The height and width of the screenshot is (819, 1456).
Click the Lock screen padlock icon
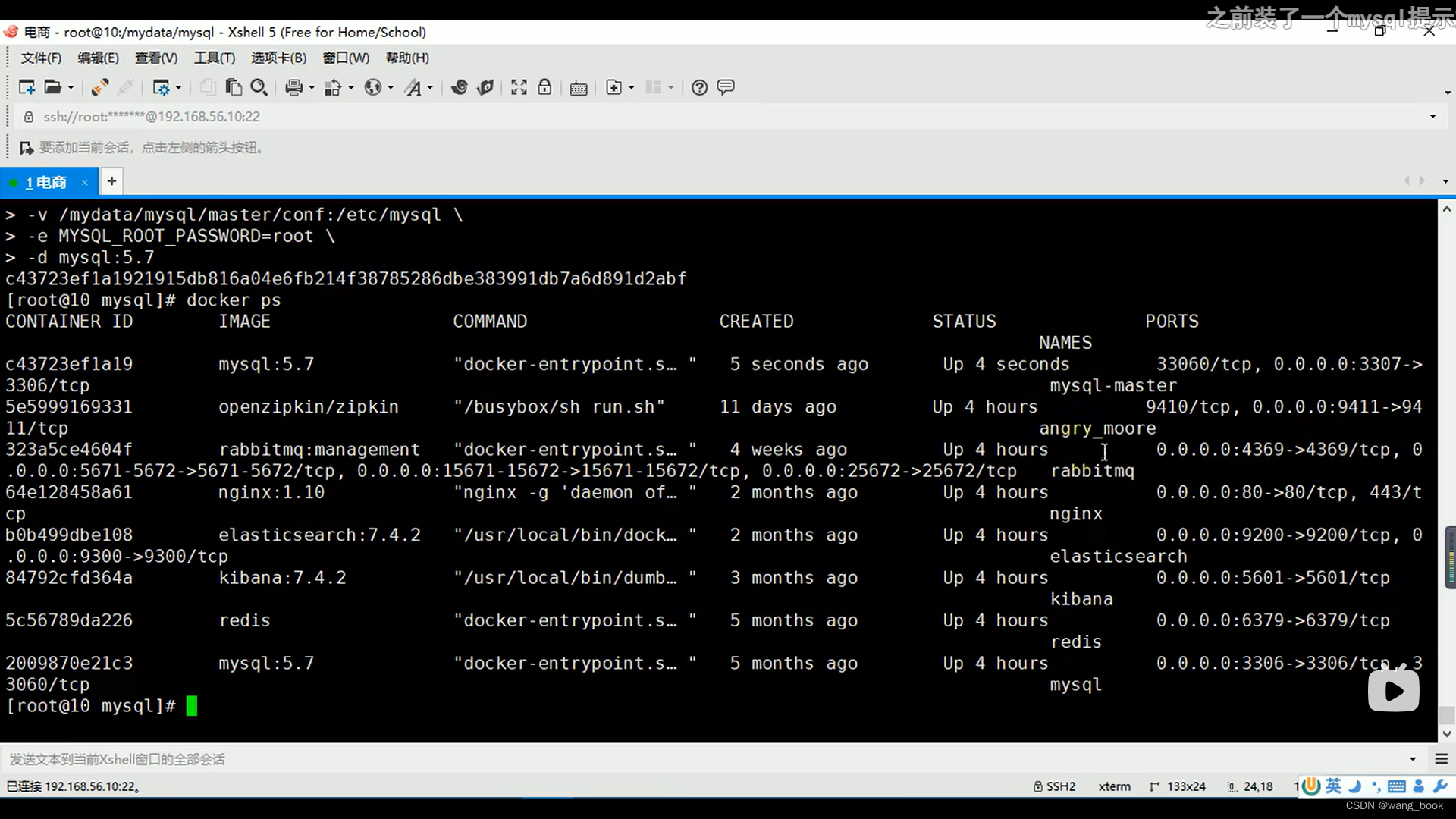(x=544, y=87)
